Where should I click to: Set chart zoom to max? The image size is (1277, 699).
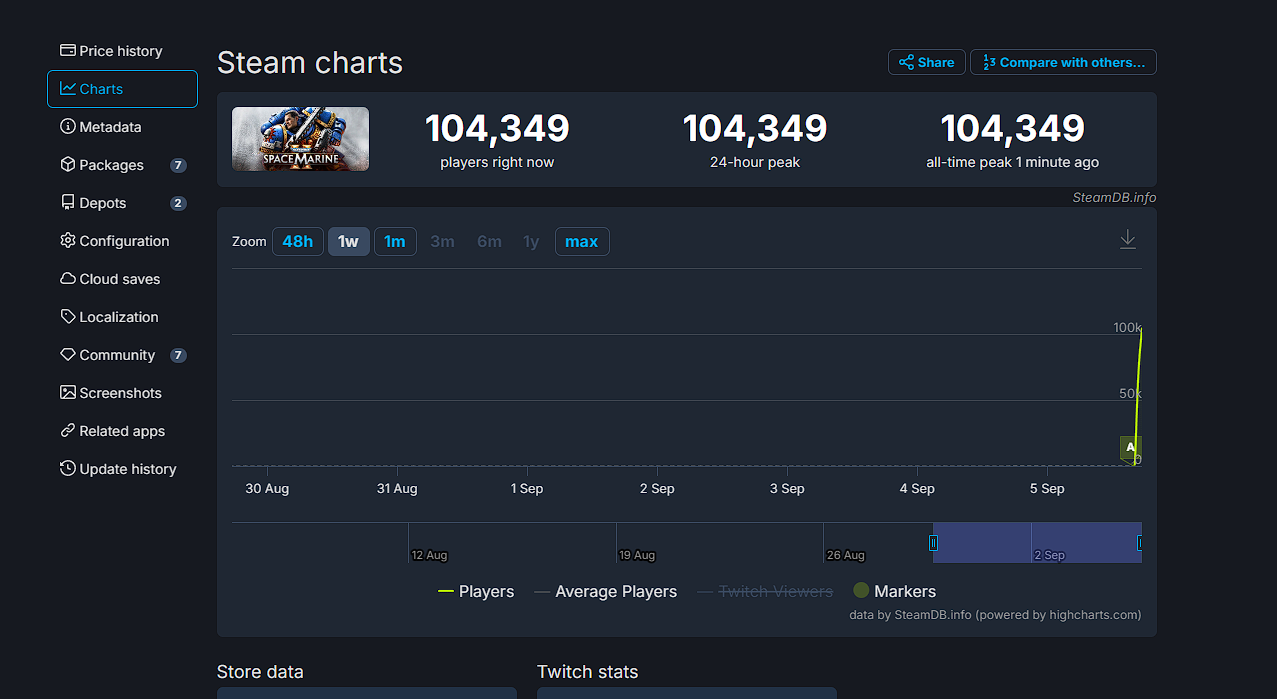click(x=582, y=241)
